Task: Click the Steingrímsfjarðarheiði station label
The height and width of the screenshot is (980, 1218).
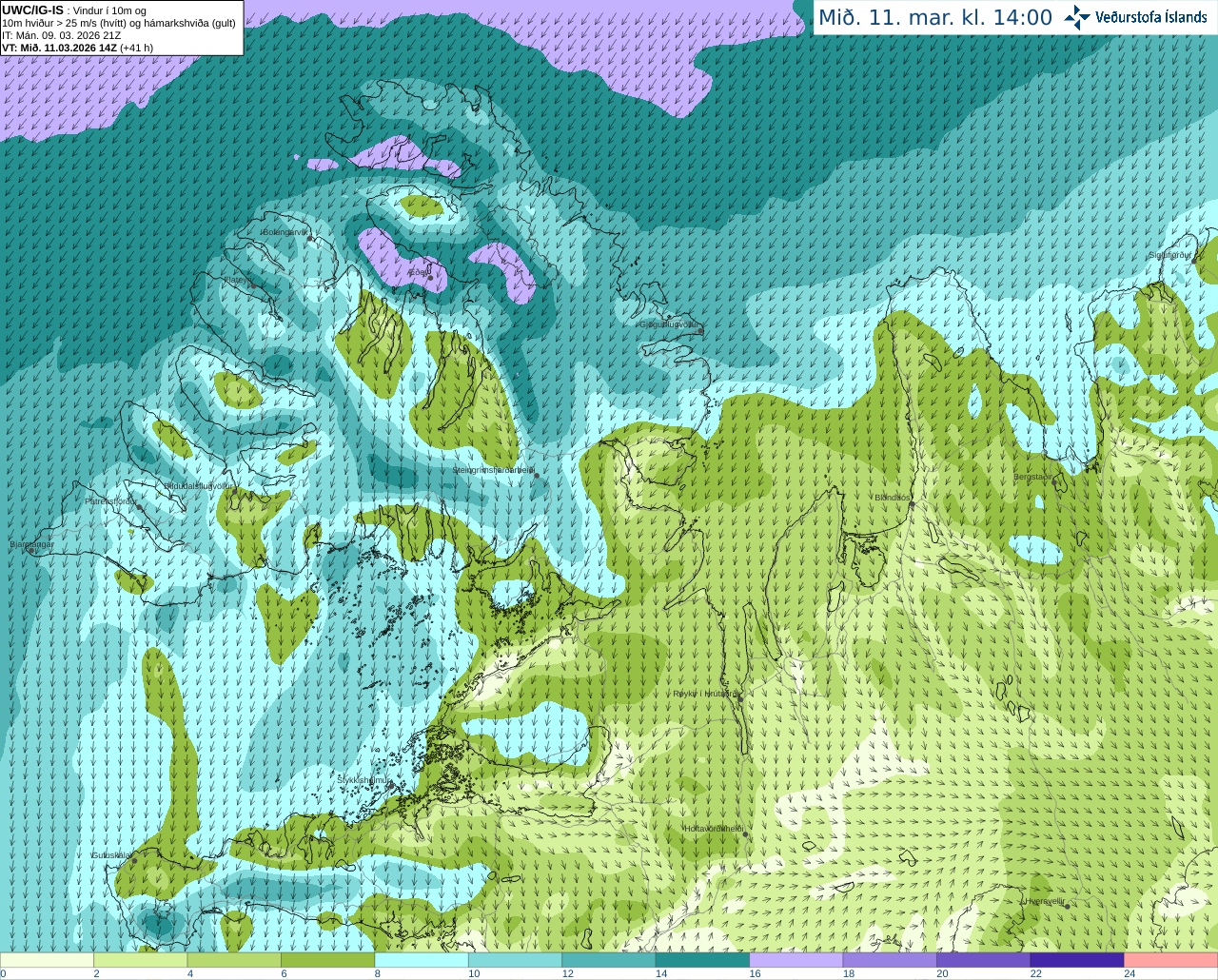Action: point(493,470)
